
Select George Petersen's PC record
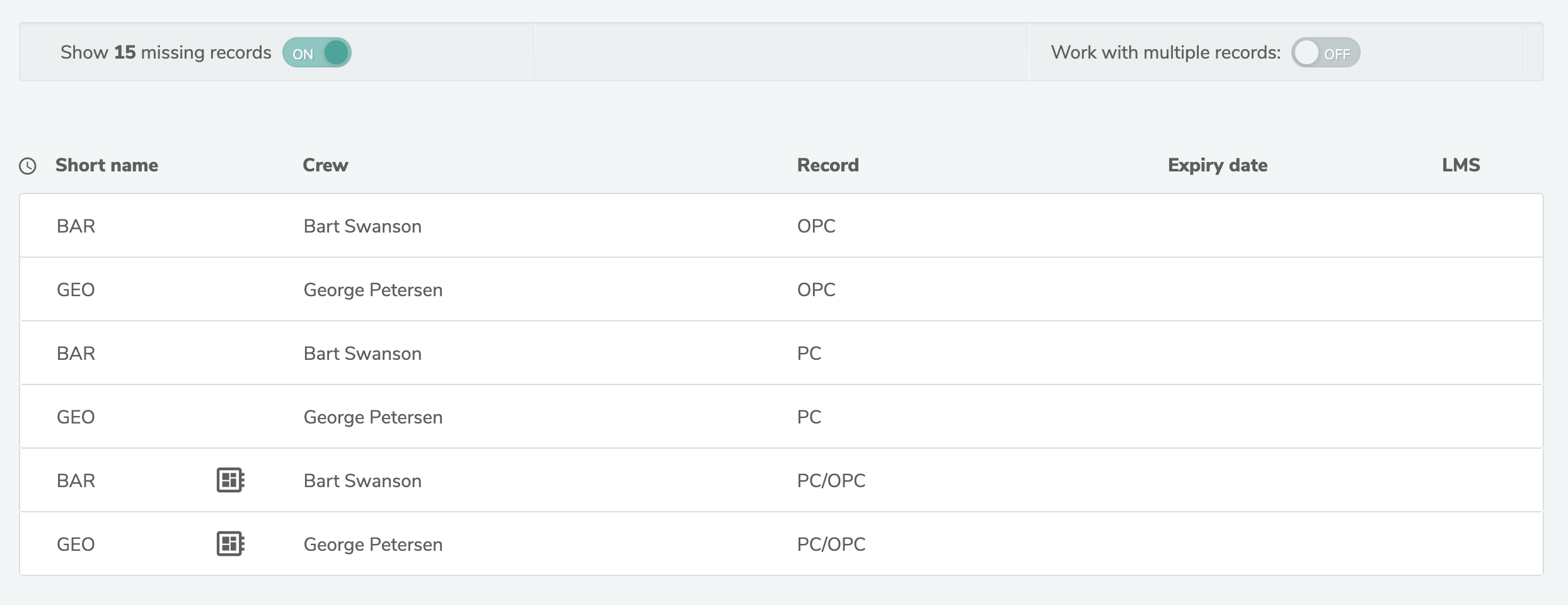click(809, 417)
